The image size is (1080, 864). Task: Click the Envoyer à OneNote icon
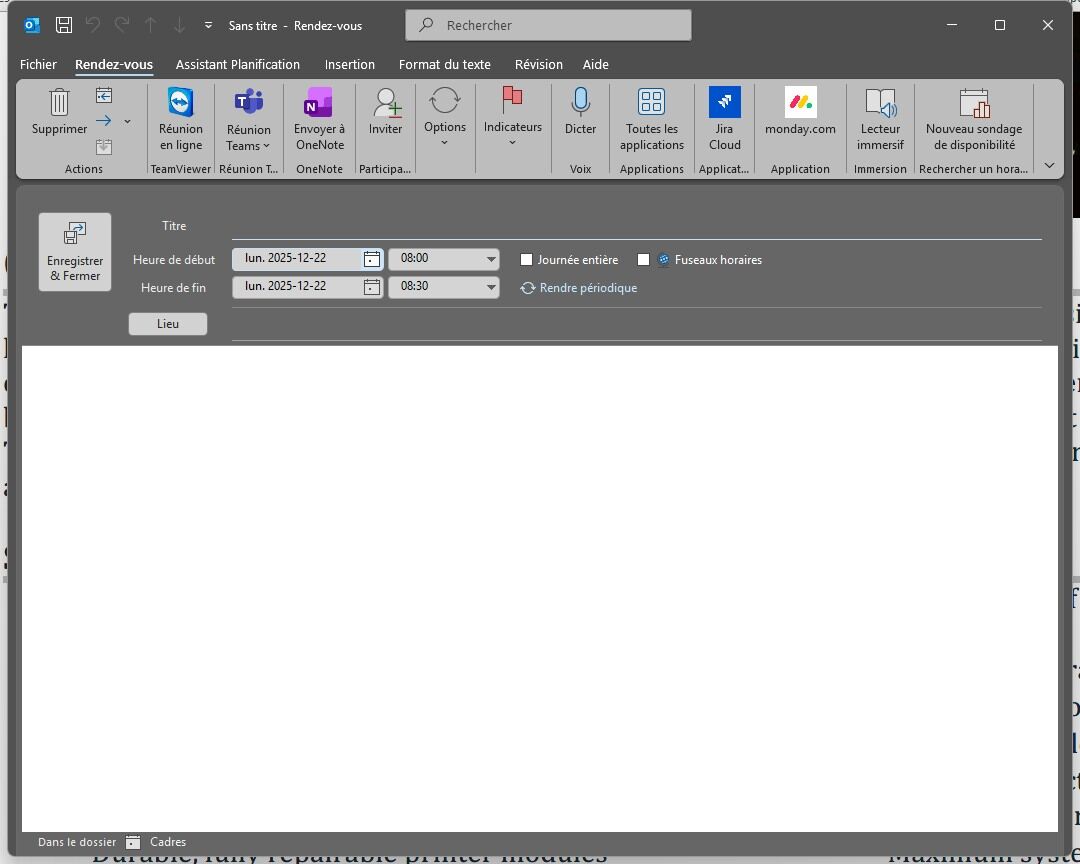click(318, 102)
